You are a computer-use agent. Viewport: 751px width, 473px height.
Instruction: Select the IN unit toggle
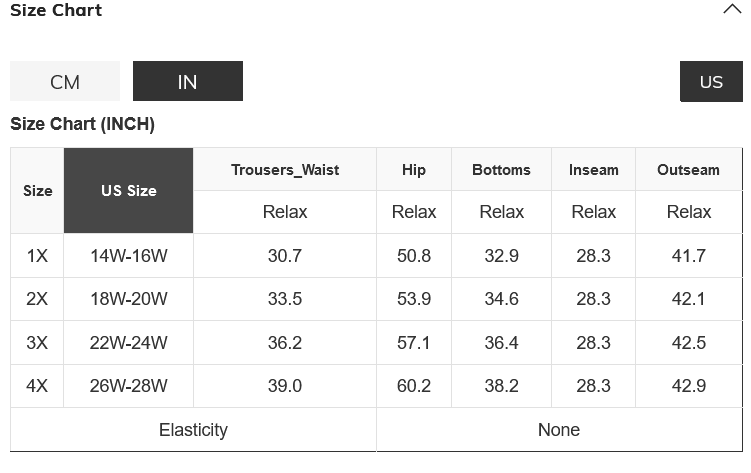(x=188, y=82)
